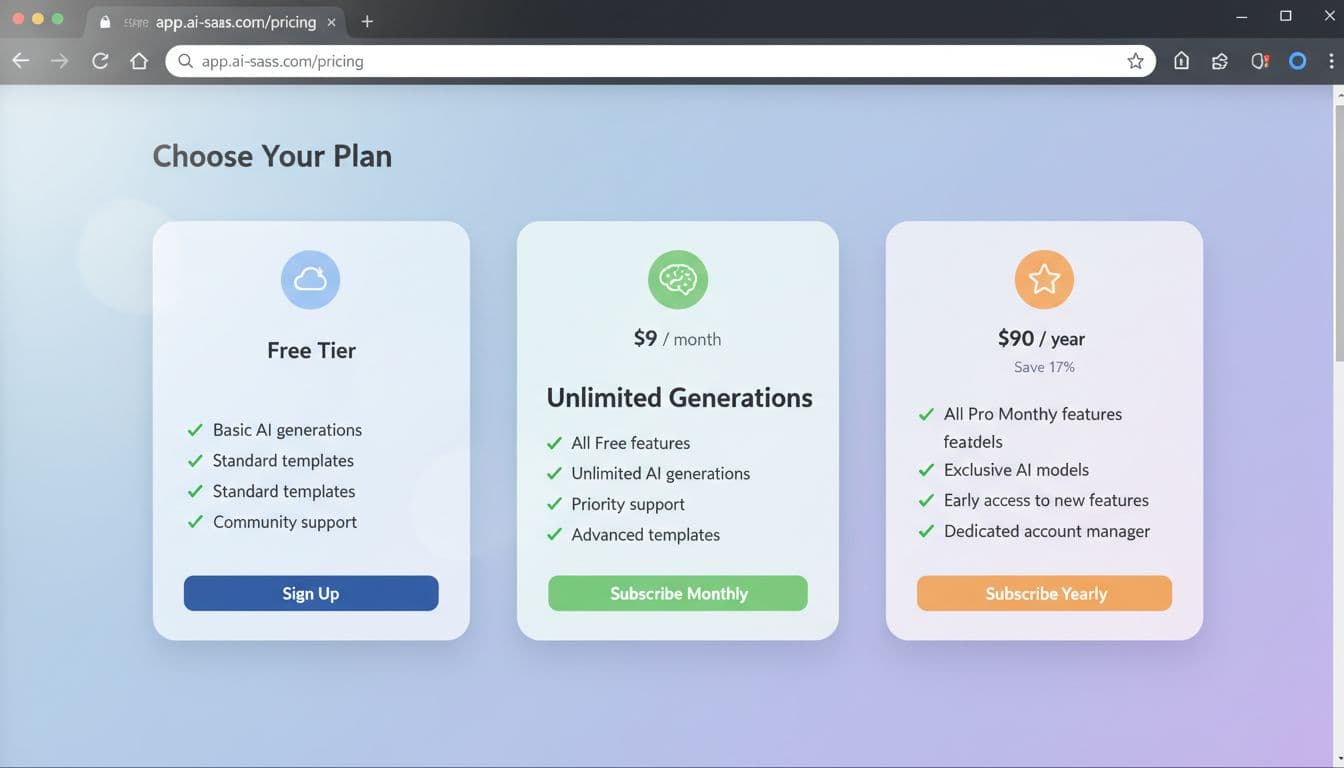Click the checkmark beside Community support
The width and height of the screenshot is (1344, 768).
(x=194, y=521)
